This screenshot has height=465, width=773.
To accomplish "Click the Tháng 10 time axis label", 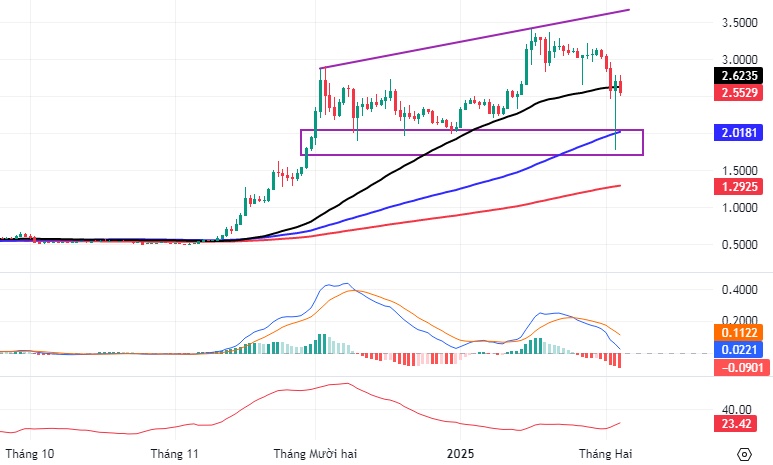I will (31, 453).
